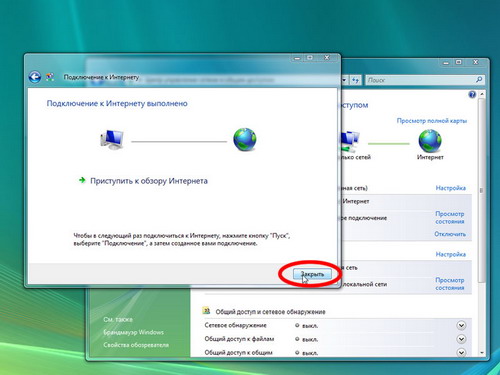Maximize the Network Center background window
This screenshot has width=500, height=375.
point(459,62)
